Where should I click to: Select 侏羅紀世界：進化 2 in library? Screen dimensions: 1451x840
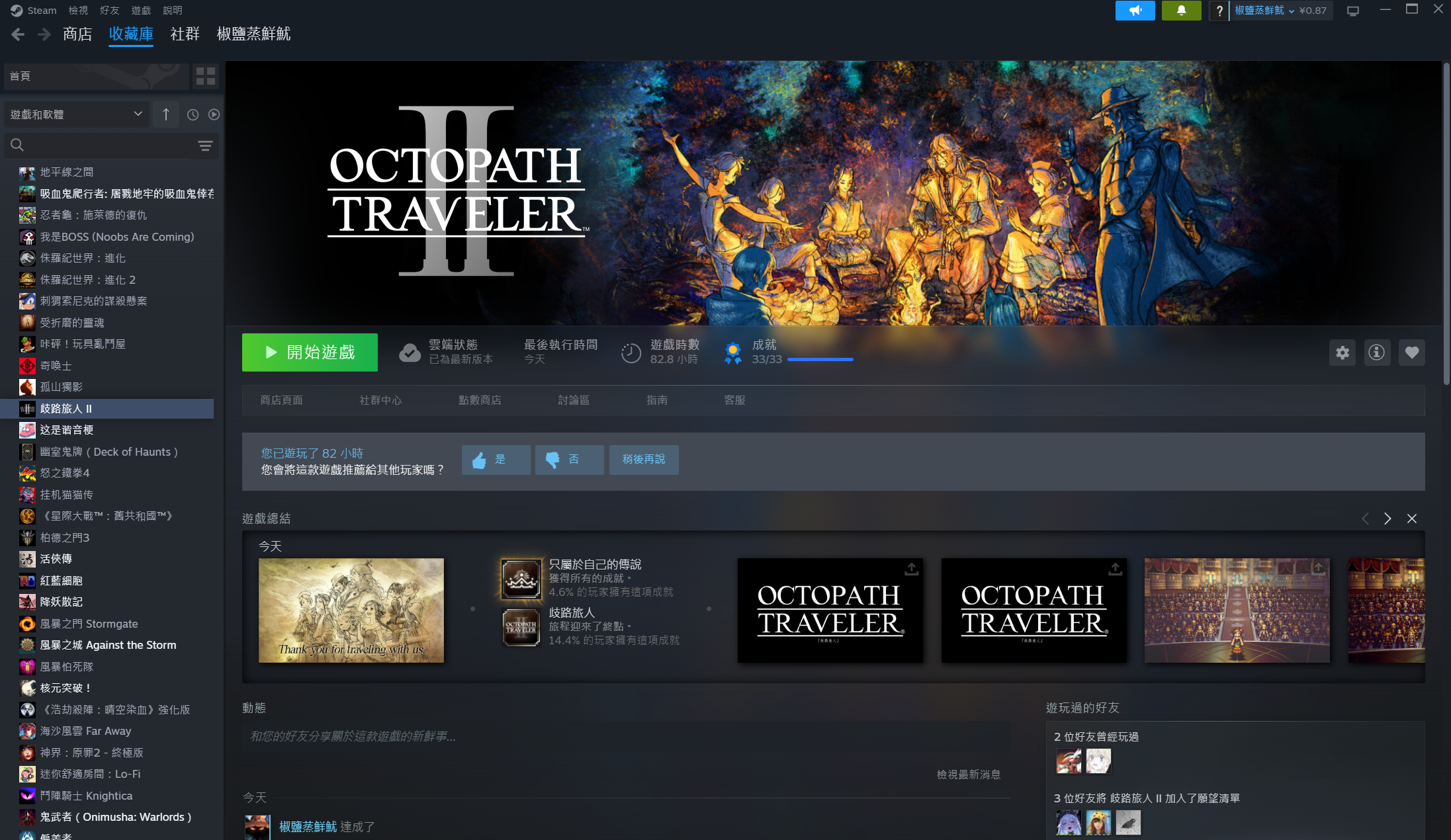pyautogui.click(x=87, y=280)
